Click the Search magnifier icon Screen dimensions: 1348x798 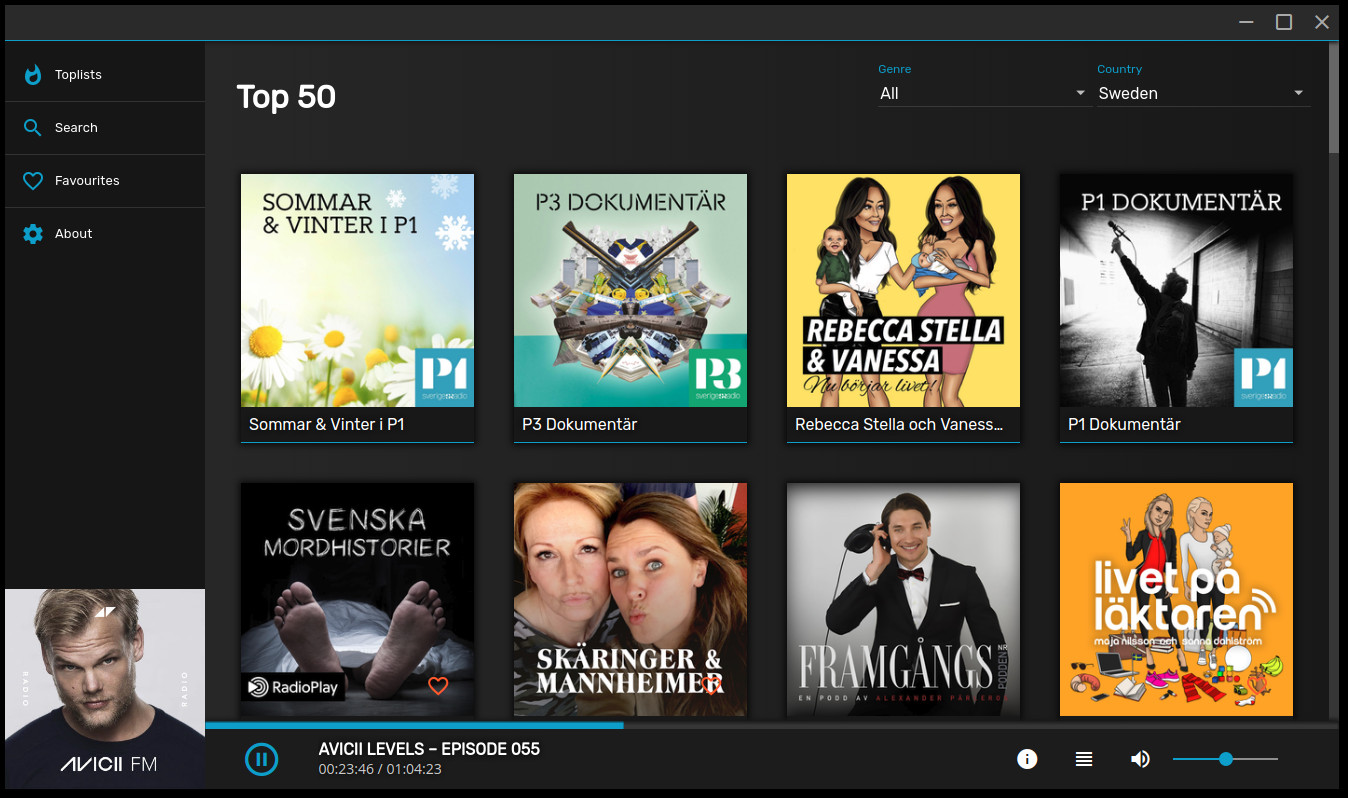tap(33, 128)
